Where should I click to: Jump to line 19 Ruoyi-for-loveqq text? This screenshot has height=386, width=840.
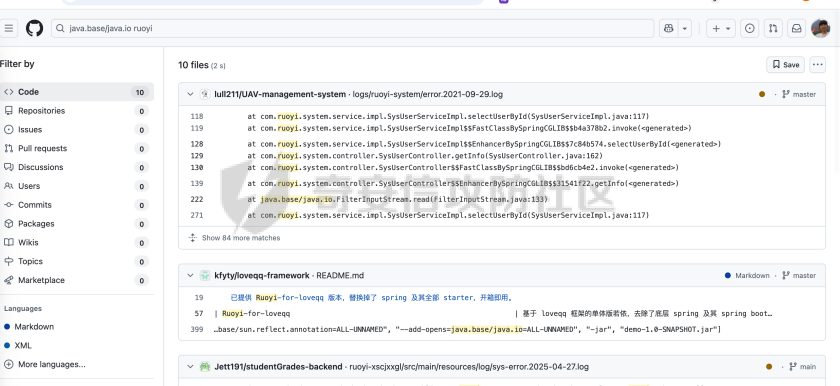pos(199,298)
